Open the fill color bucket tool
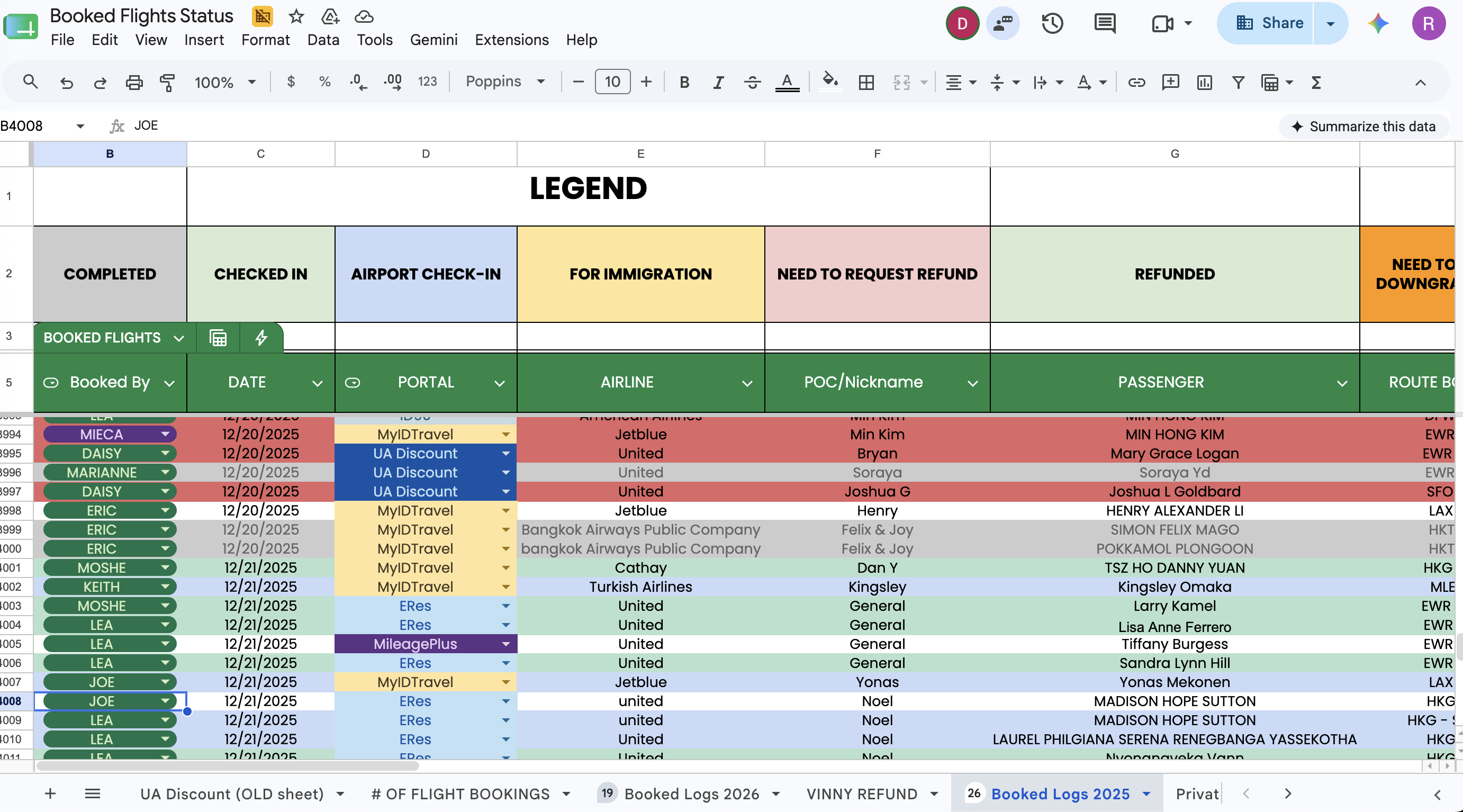Viewport: 1463px width, 812px height. pyautogui.click(x=830, y=81)
